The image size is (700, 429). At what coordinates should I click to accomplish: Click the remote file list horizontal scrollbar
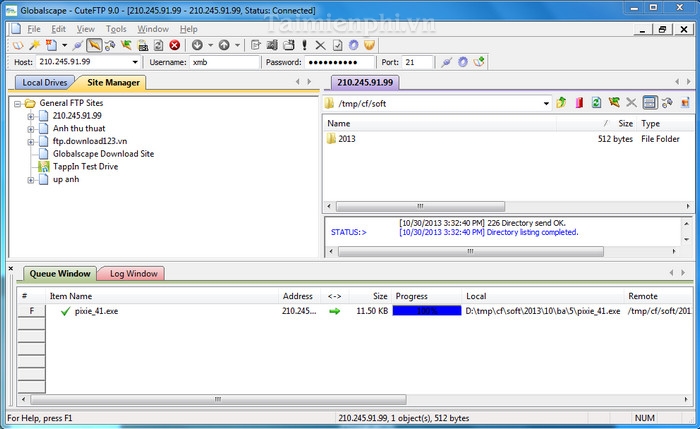coord(420,206)
